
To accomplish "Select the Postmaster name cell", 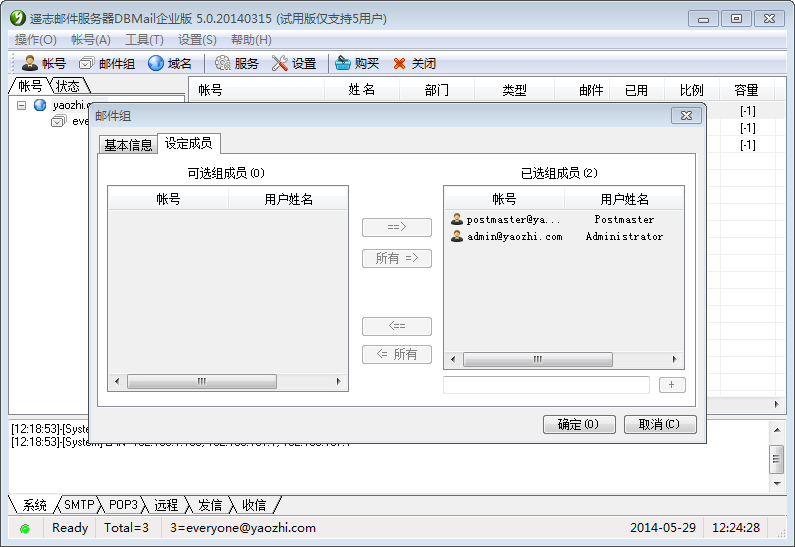I will (x=624, y=219).
